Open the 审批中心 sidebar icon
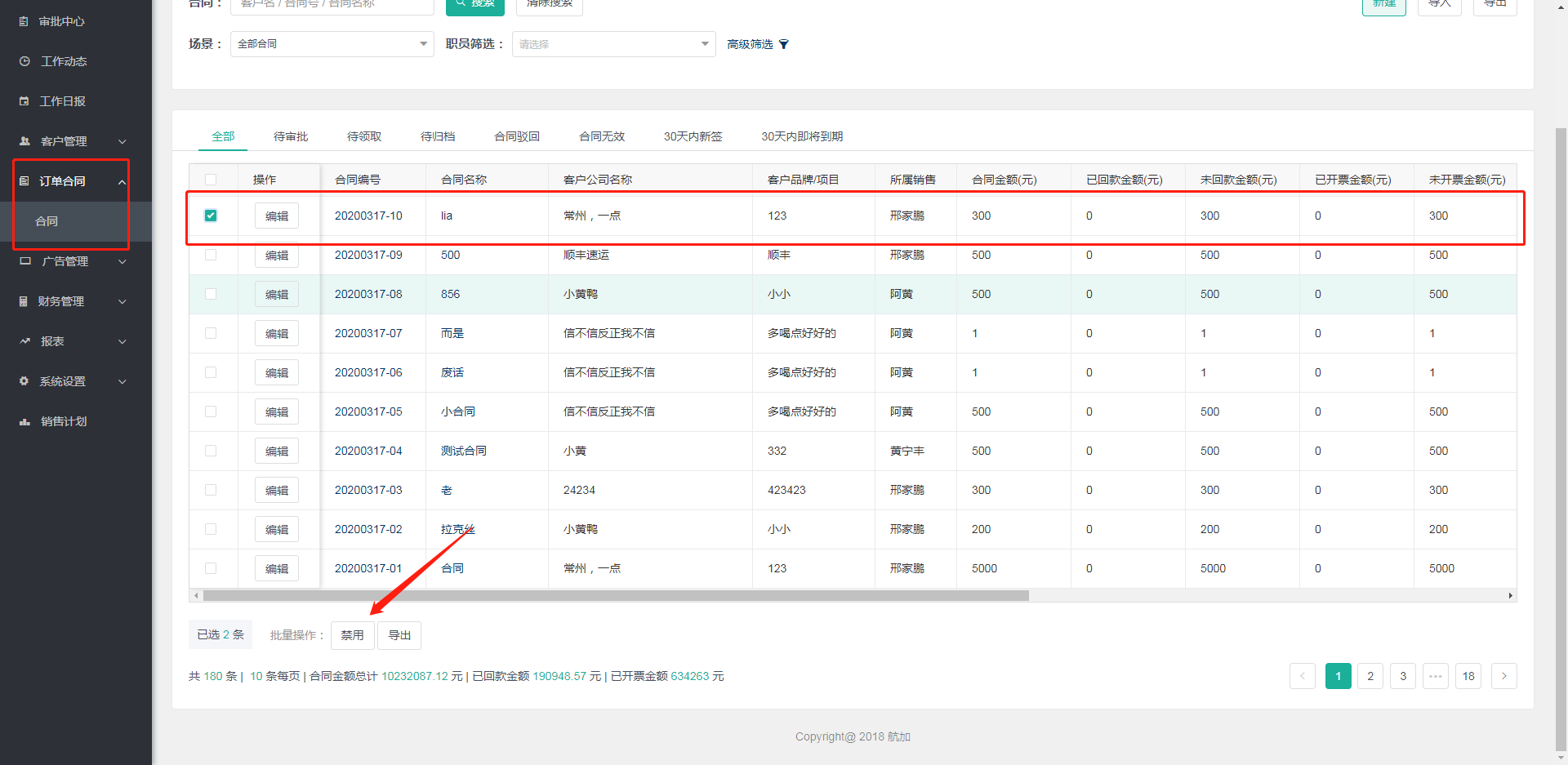The height and width of the screenshot is (765, 1568). click(24, 21)
